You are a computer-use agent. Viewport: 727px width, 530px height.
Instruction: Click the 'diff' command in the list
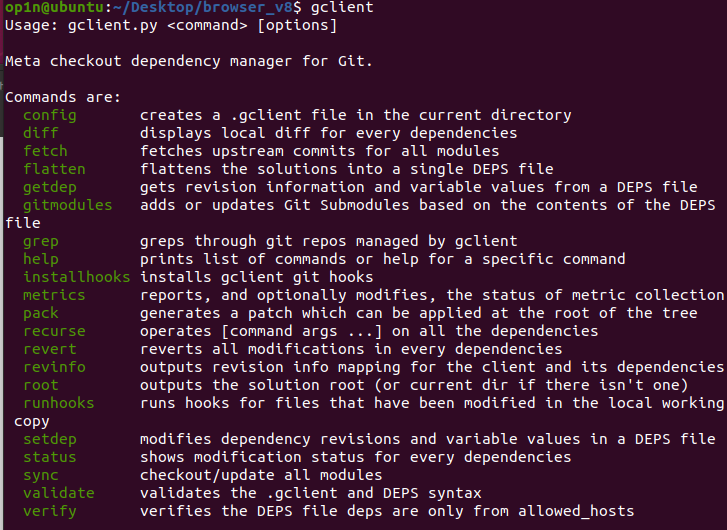(x=41, y=133)
